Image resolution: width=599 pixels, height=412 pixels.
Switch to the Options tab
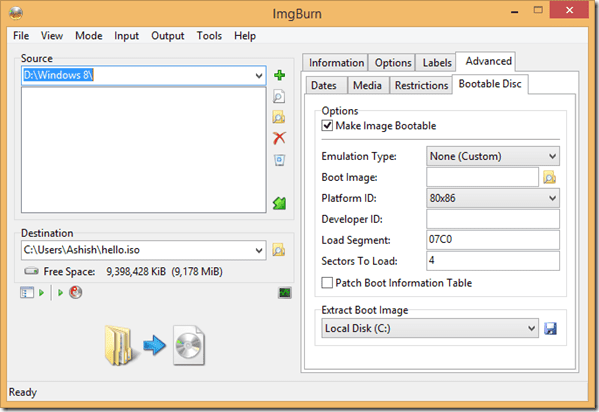coord(393,63)
